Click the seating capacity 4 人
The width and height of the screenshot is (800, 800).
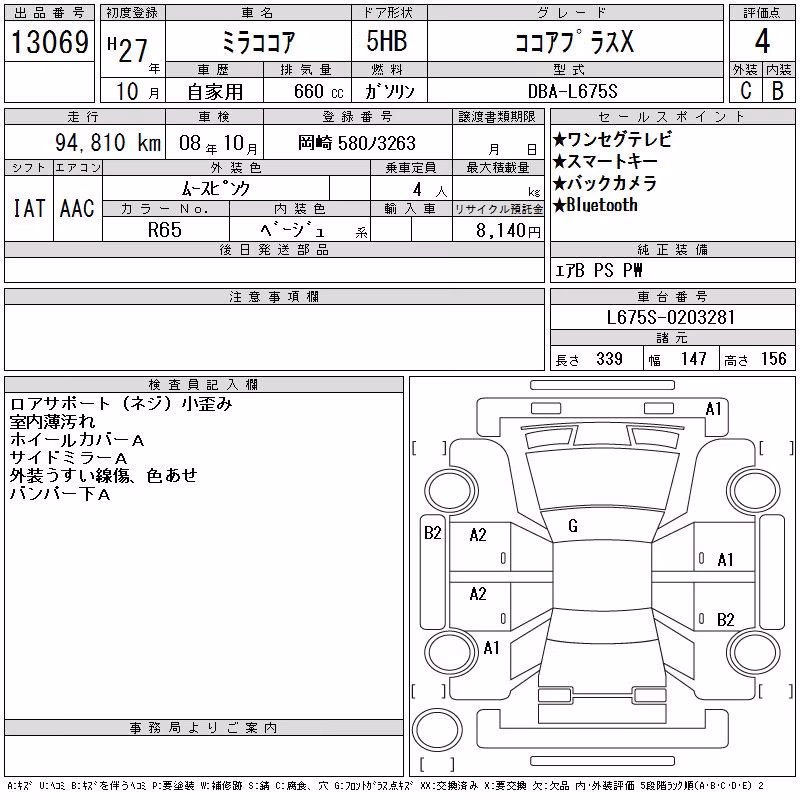[x=430, y=190]
